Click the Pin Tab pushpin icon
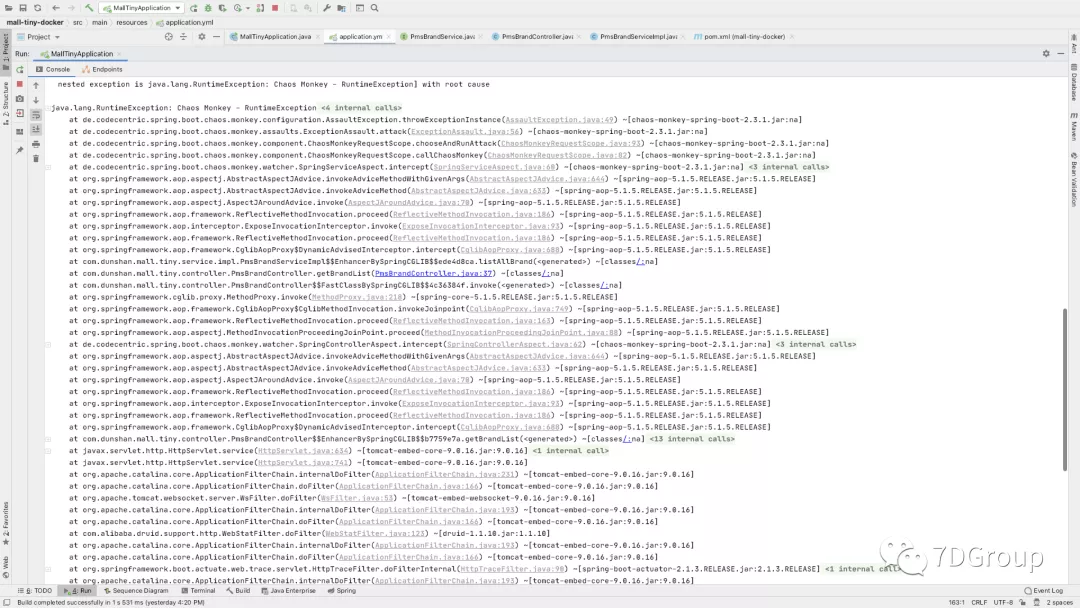 click(x=20, y=149)
